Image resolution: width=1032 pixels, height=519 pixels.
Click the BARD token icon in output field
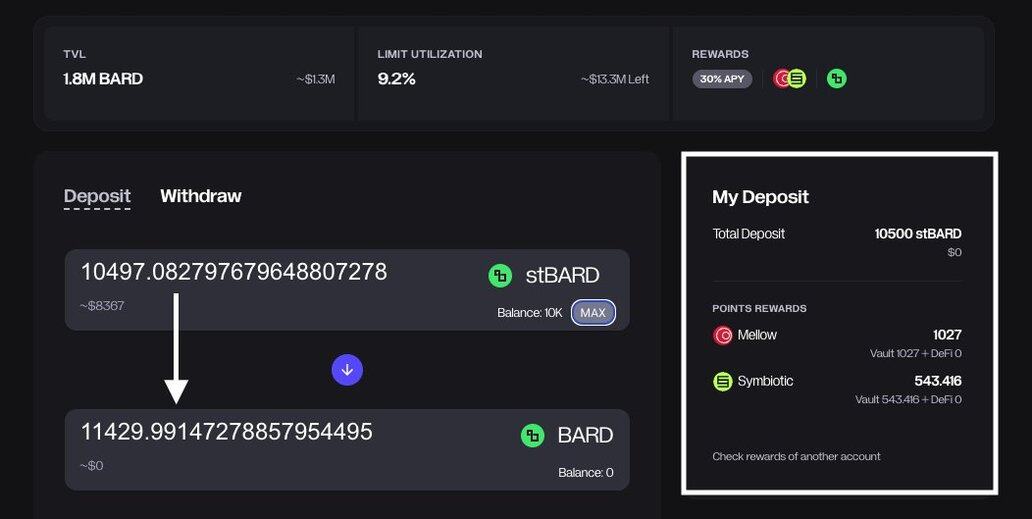click(x=533, y=435)
